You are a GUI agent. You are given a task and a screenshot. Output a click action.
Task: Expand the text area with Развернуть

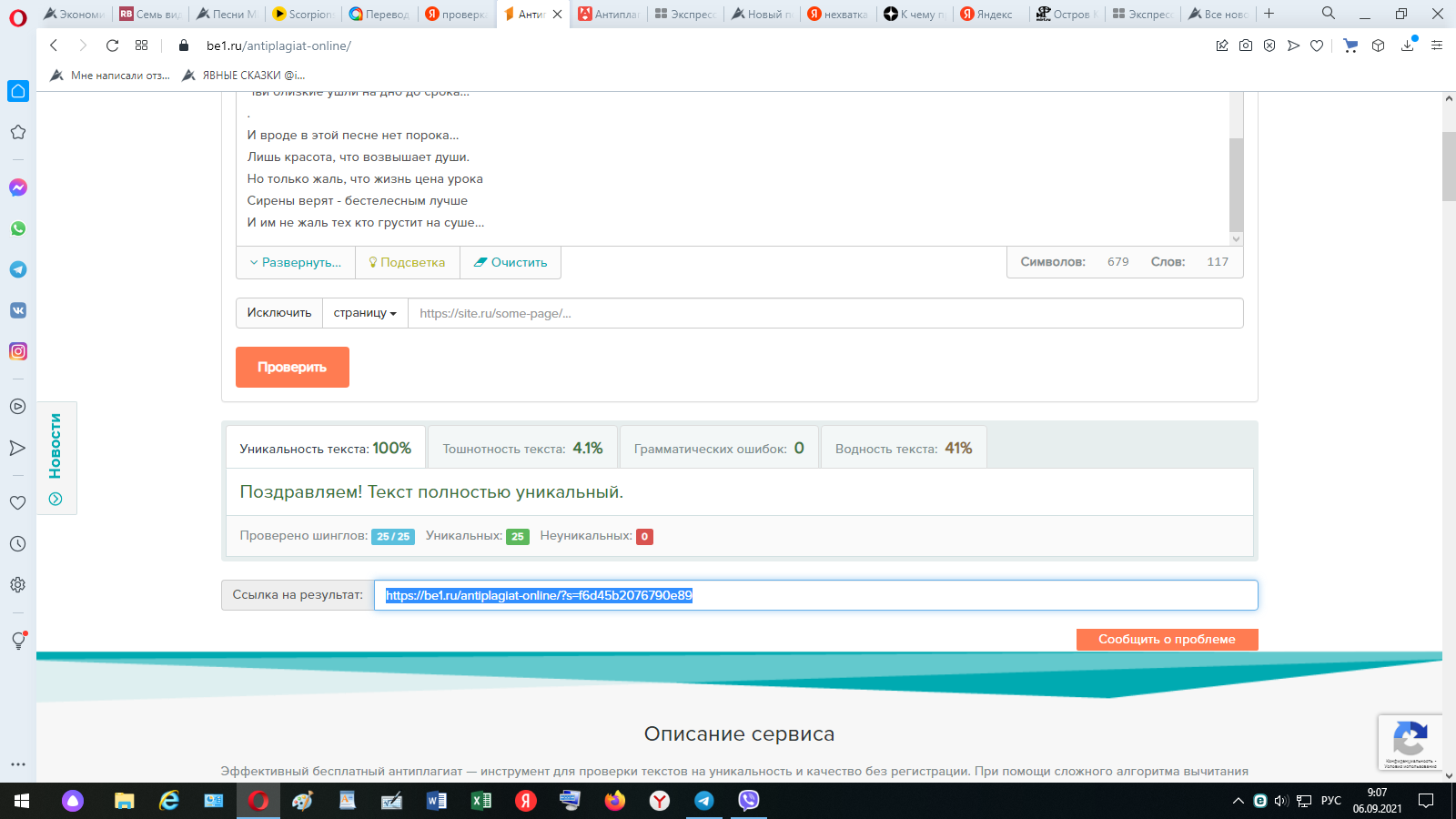[296, 262]
